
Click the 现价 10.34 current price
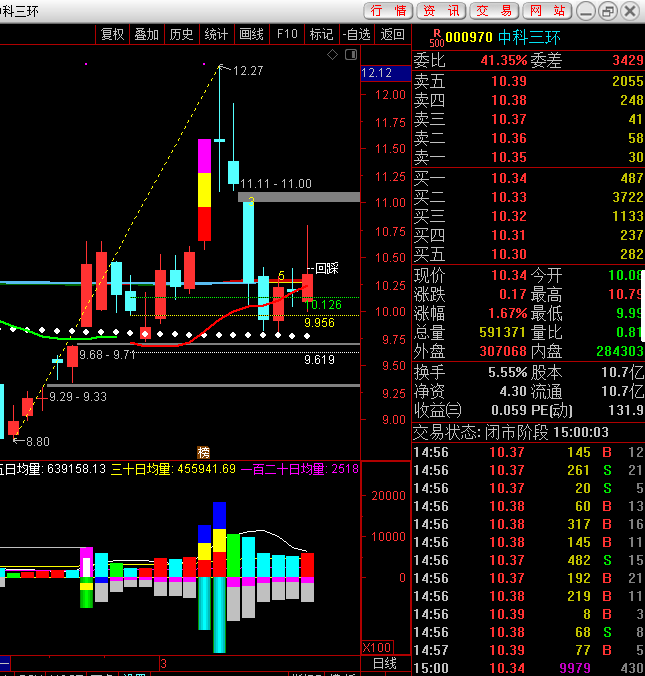509,275
